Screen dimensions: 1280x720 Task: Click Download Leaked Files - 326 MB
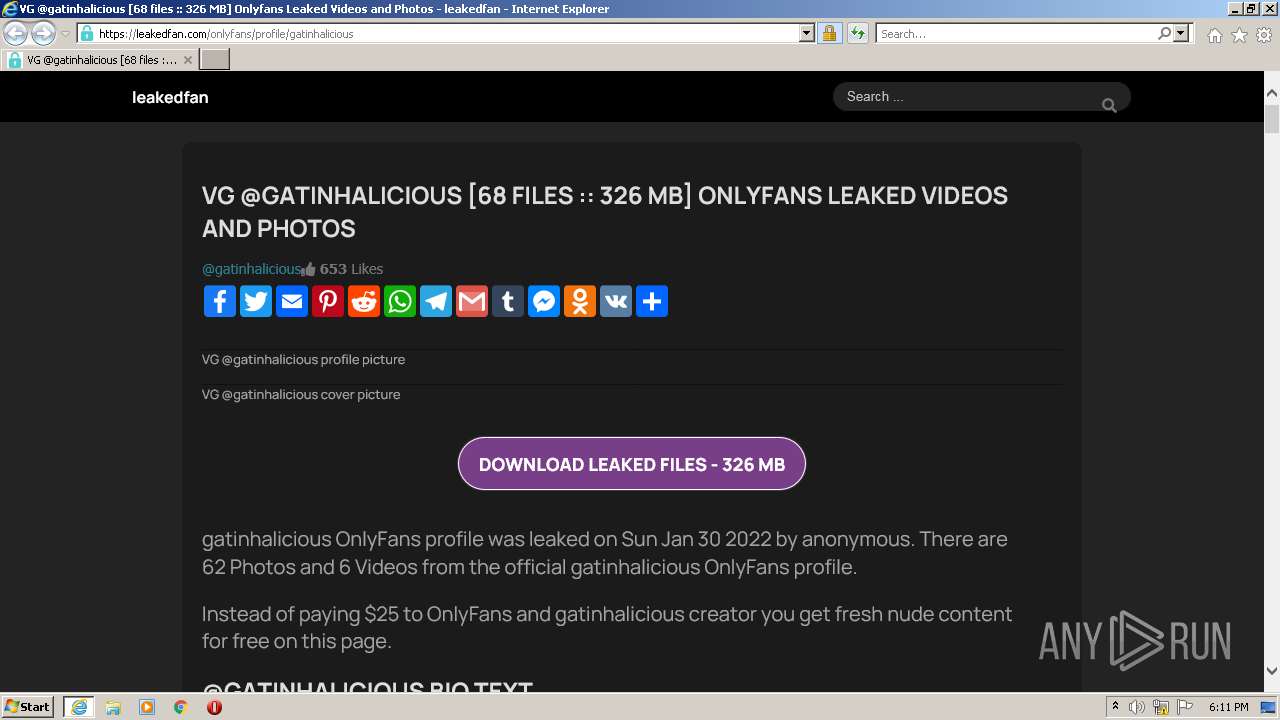(632, 464)
